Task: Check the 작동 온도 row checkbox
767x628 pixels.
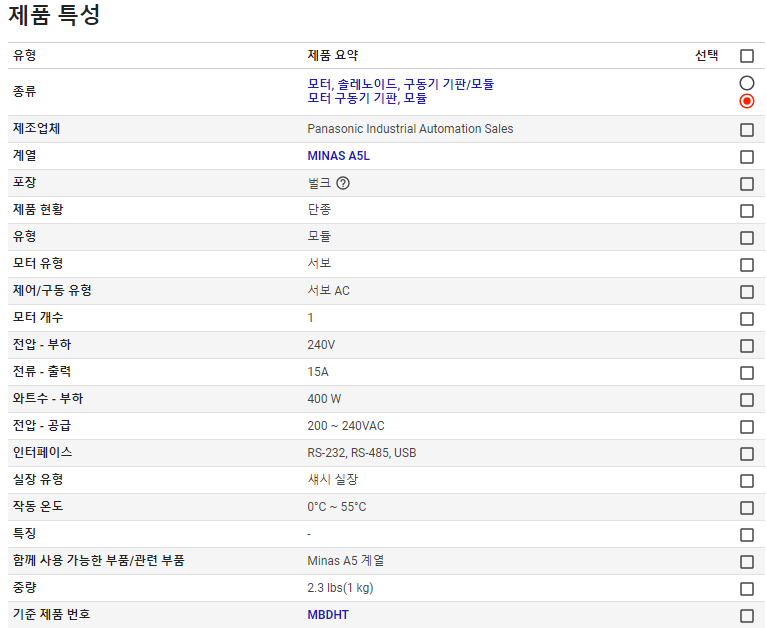Action: point(746,508)
